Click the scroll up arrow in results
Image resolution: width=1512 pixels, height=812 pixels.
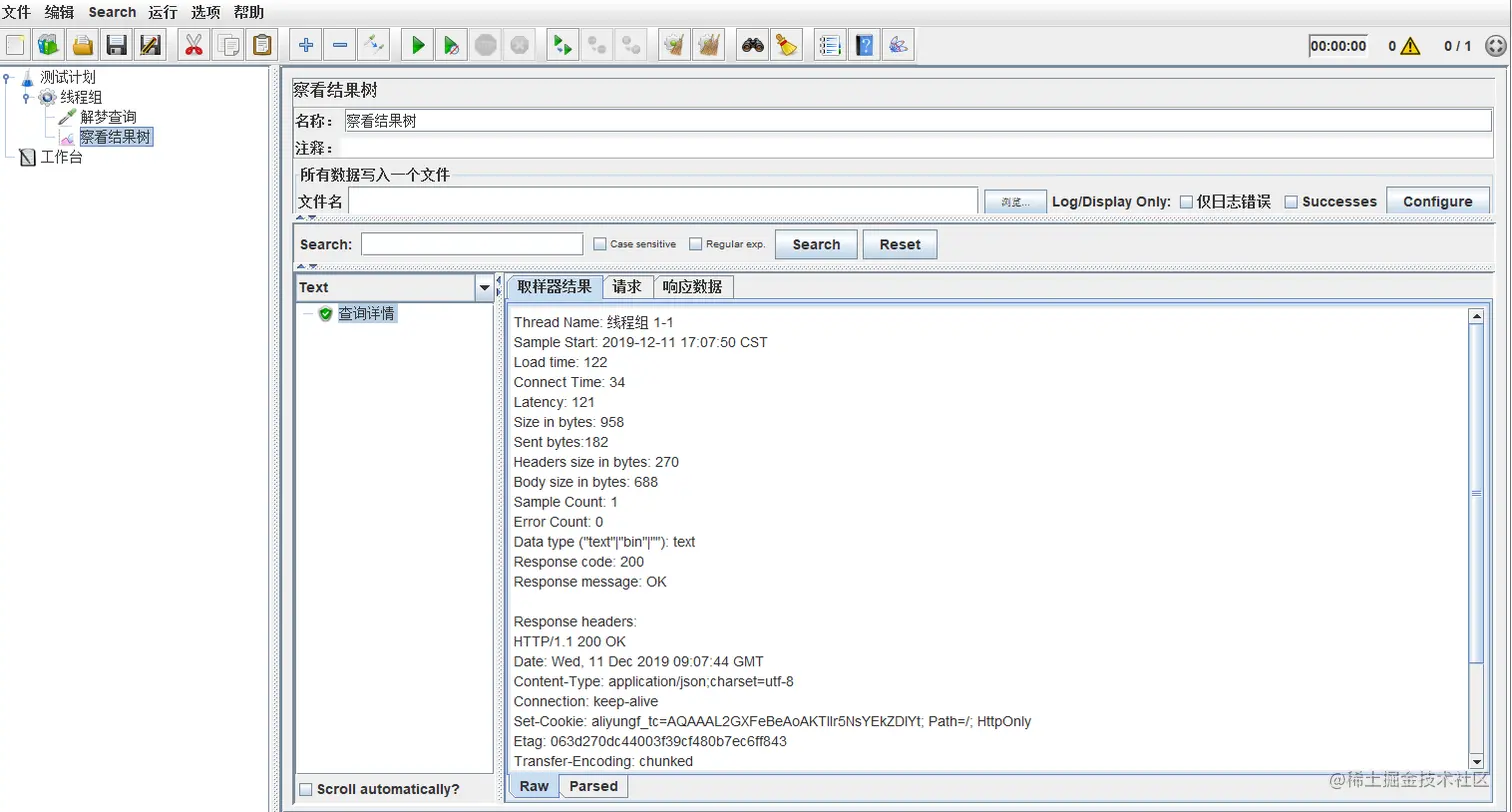point(1475,316)
